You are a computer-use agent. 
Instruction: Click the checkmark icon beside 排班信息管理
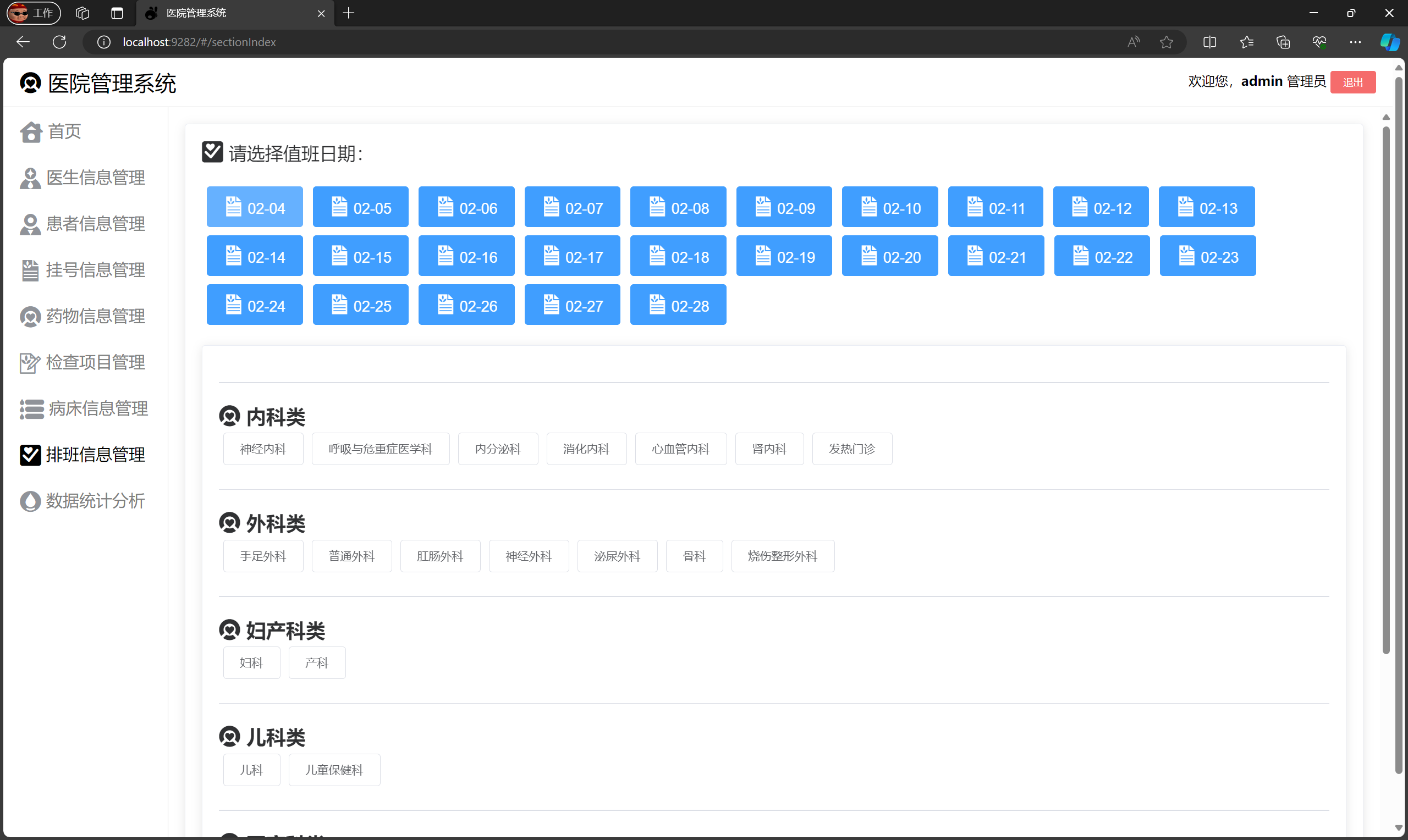click(x=30, y=455)
